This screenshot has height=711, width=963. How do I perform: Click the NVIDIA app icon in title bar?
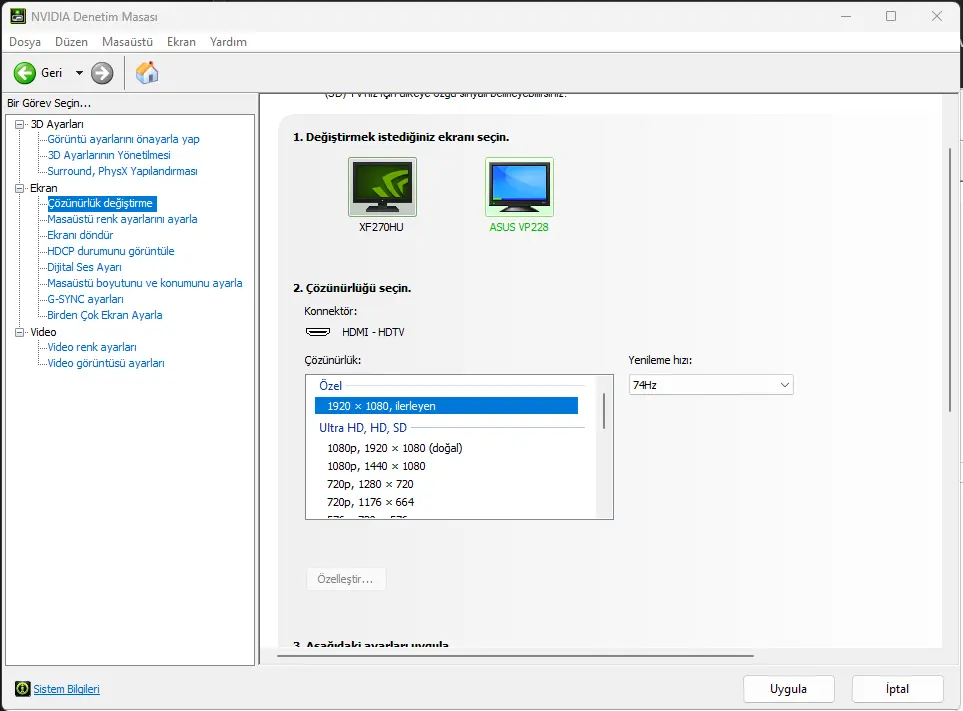[18, 17]
